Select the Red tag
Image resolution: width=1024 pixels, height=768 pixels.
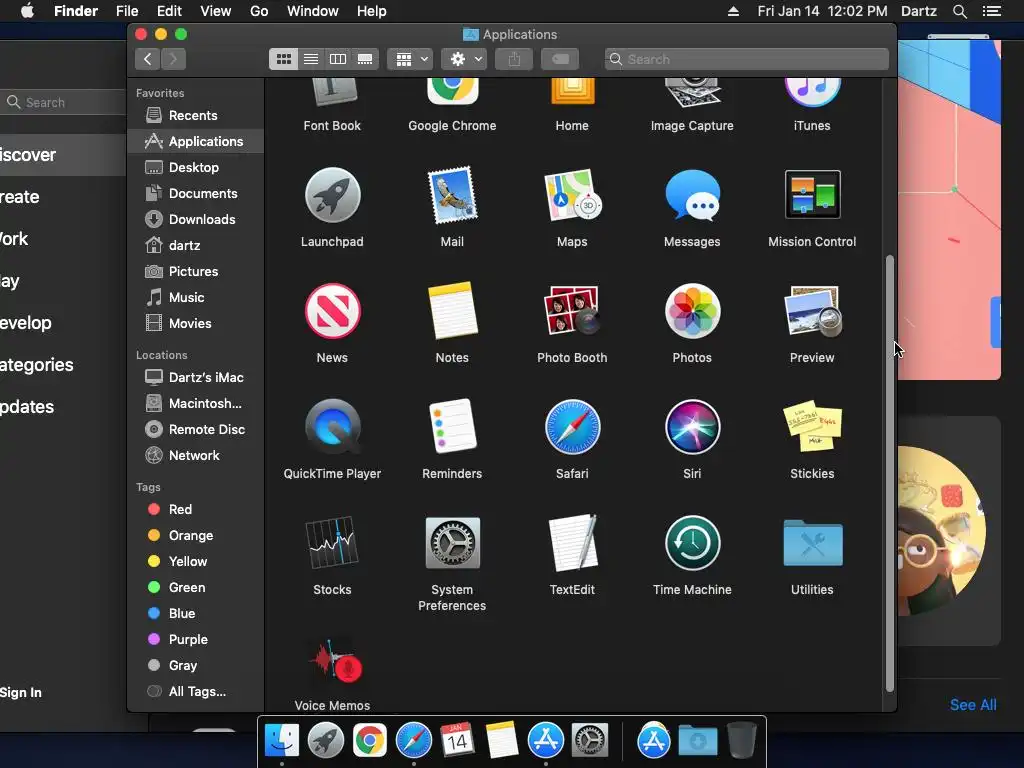click(196, 509)
